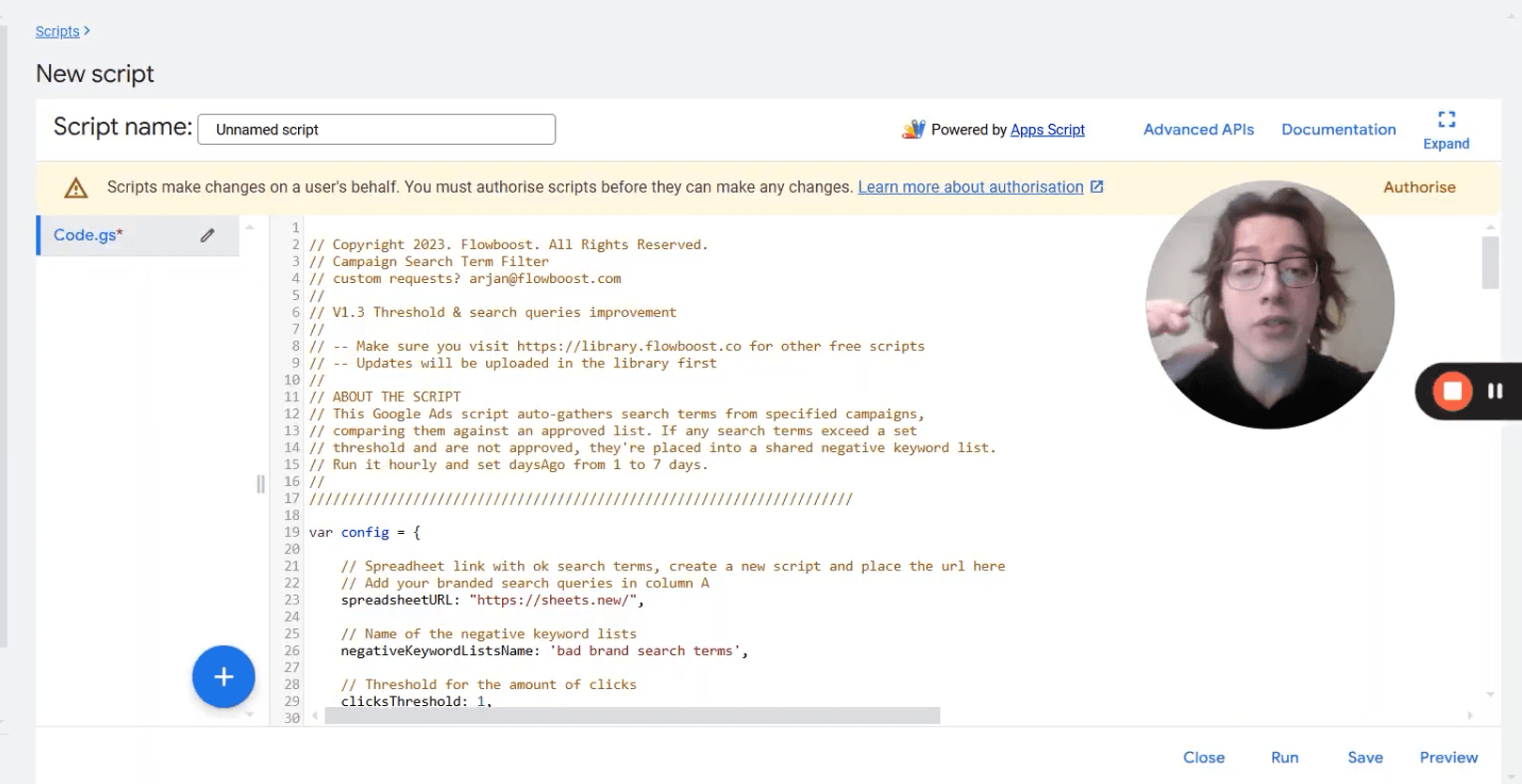Screen dimensions: 1522x784
Task: Click the breadcrumb chevron after Scripts
Action: tap(87, 31)
